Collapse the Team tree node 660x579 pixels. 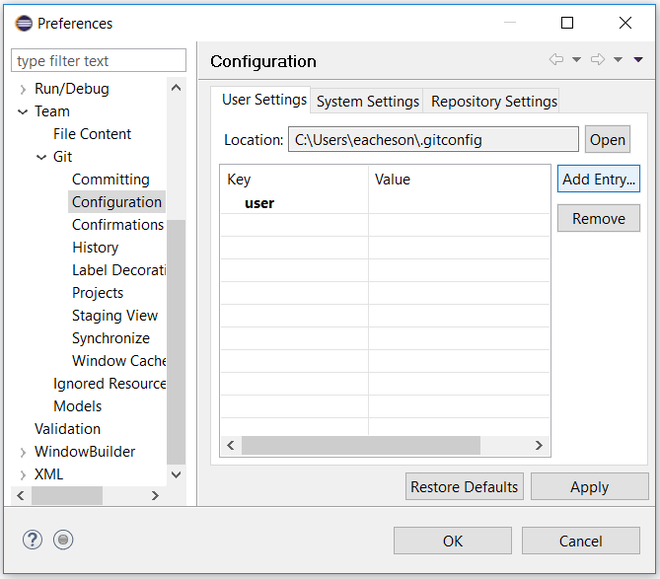23,111
